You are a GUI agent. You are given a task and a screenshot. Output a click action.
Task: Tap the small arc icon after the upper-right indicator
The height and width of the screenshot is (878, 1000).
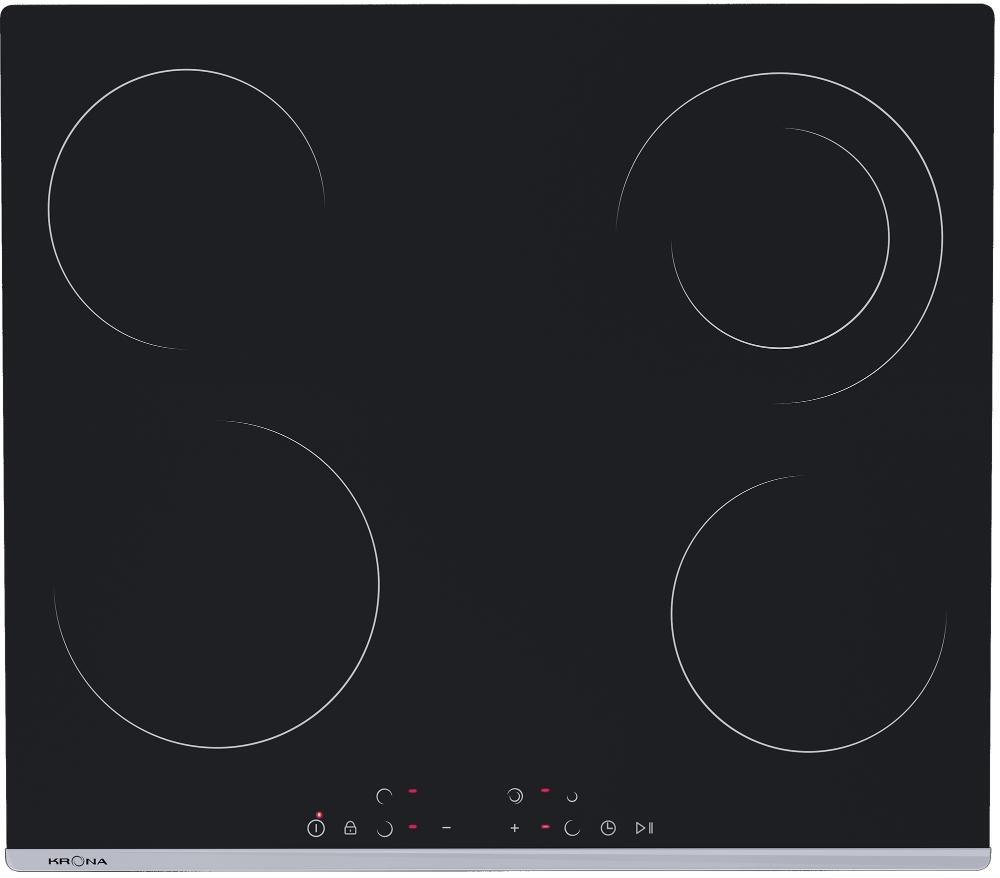point(572,797)
